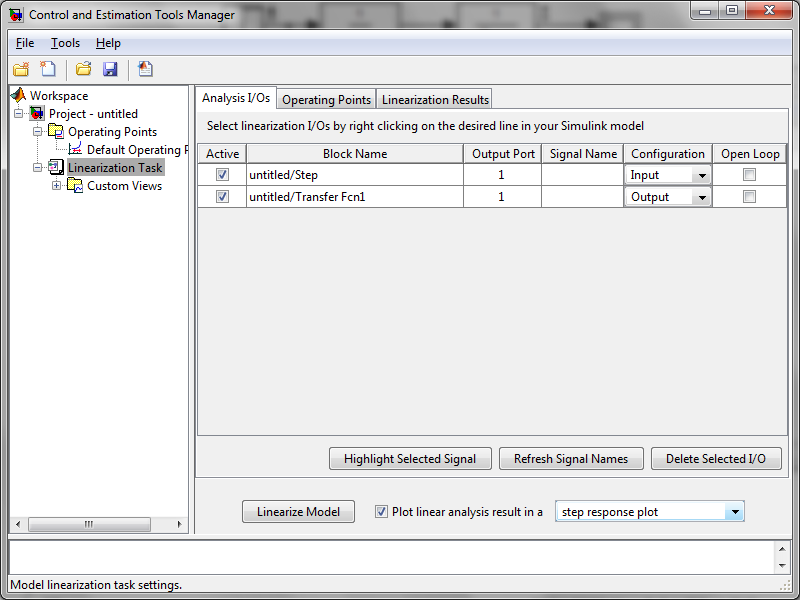The width and height of the screenshot is (800, 600).
Task: Click the Custom Views folder icon
Action: tap(75, 185)
